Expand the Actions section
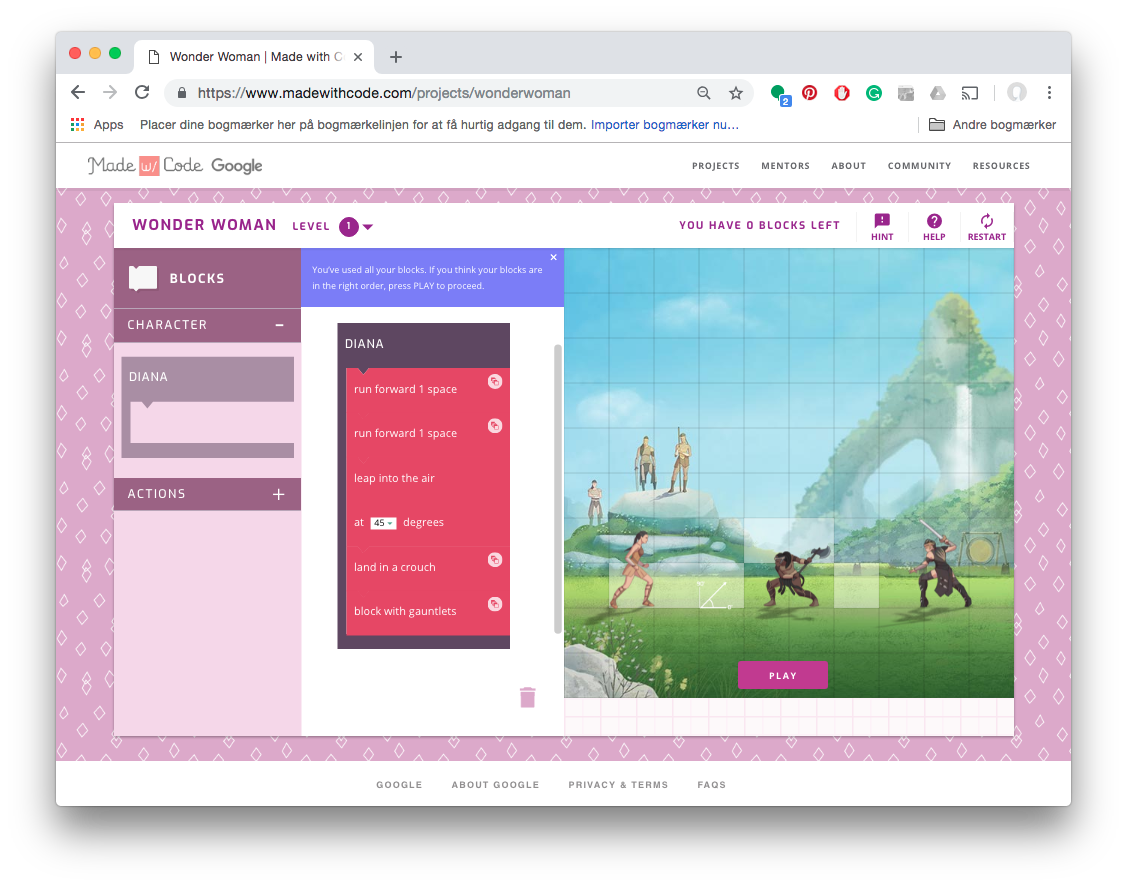Image resolution: width=1127 pixels, height=886 pixels. 279,494
